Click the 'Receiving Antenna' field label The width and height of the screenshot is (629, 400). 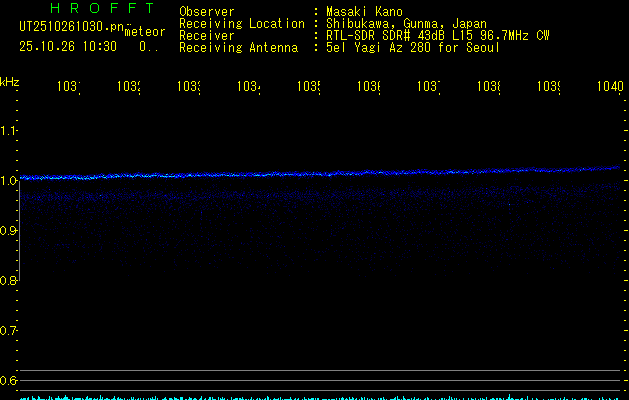coord(238,47)
